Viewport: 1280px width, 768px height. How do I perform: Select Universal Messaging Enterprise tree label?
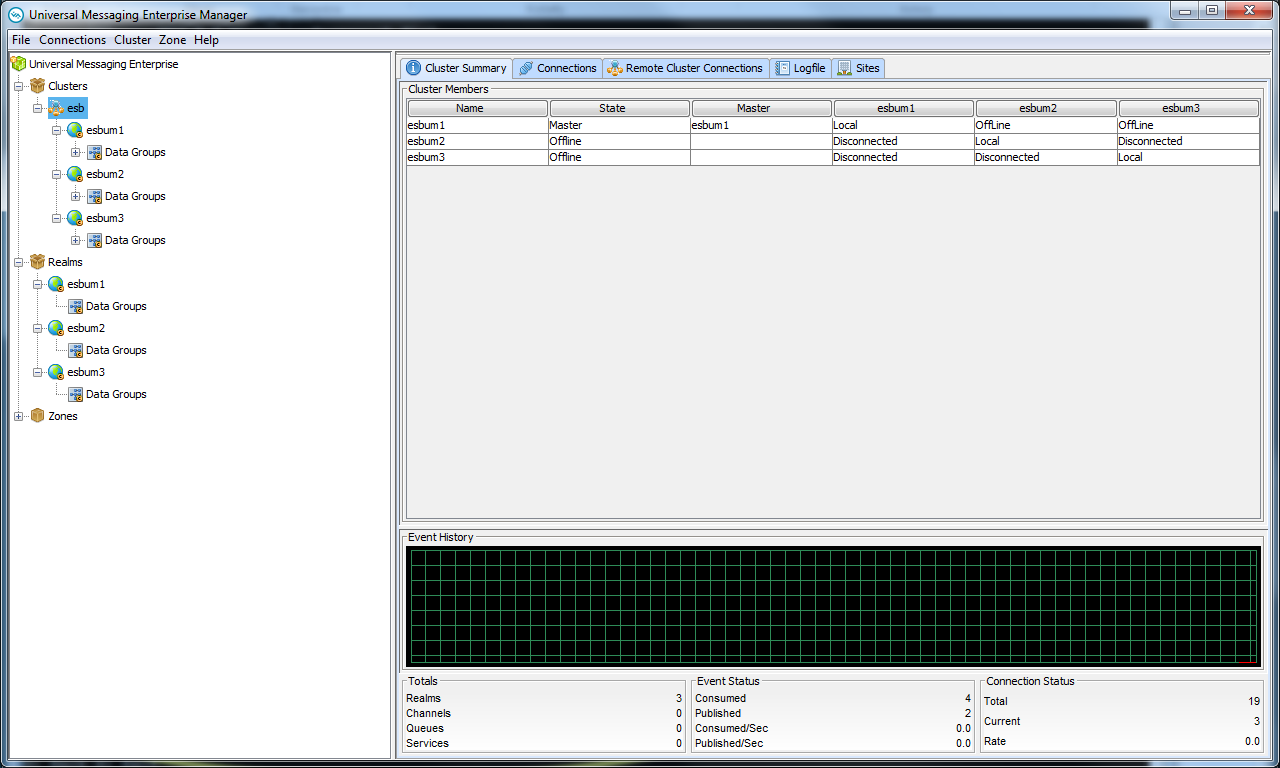[x=104, y=64]
